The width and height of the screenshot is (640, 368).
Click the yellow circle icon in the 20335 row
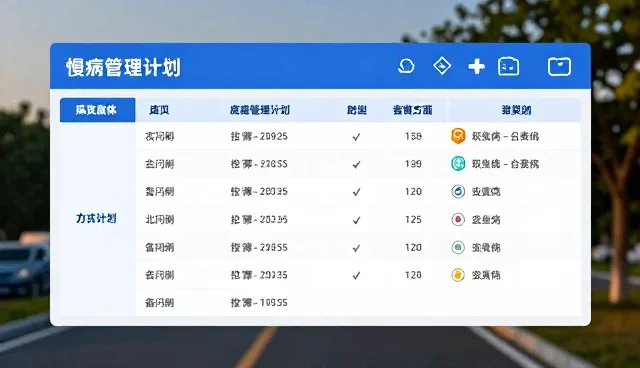click(458, 275)
